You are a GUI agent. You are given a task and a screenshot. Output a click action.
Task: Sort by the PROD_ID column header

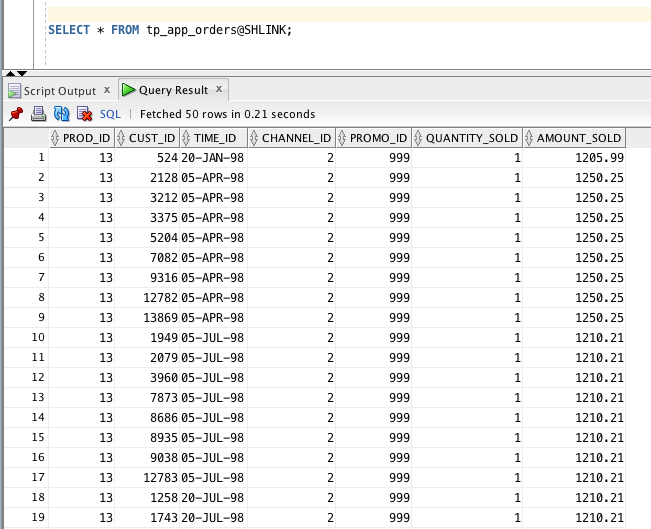click(86, 138)
